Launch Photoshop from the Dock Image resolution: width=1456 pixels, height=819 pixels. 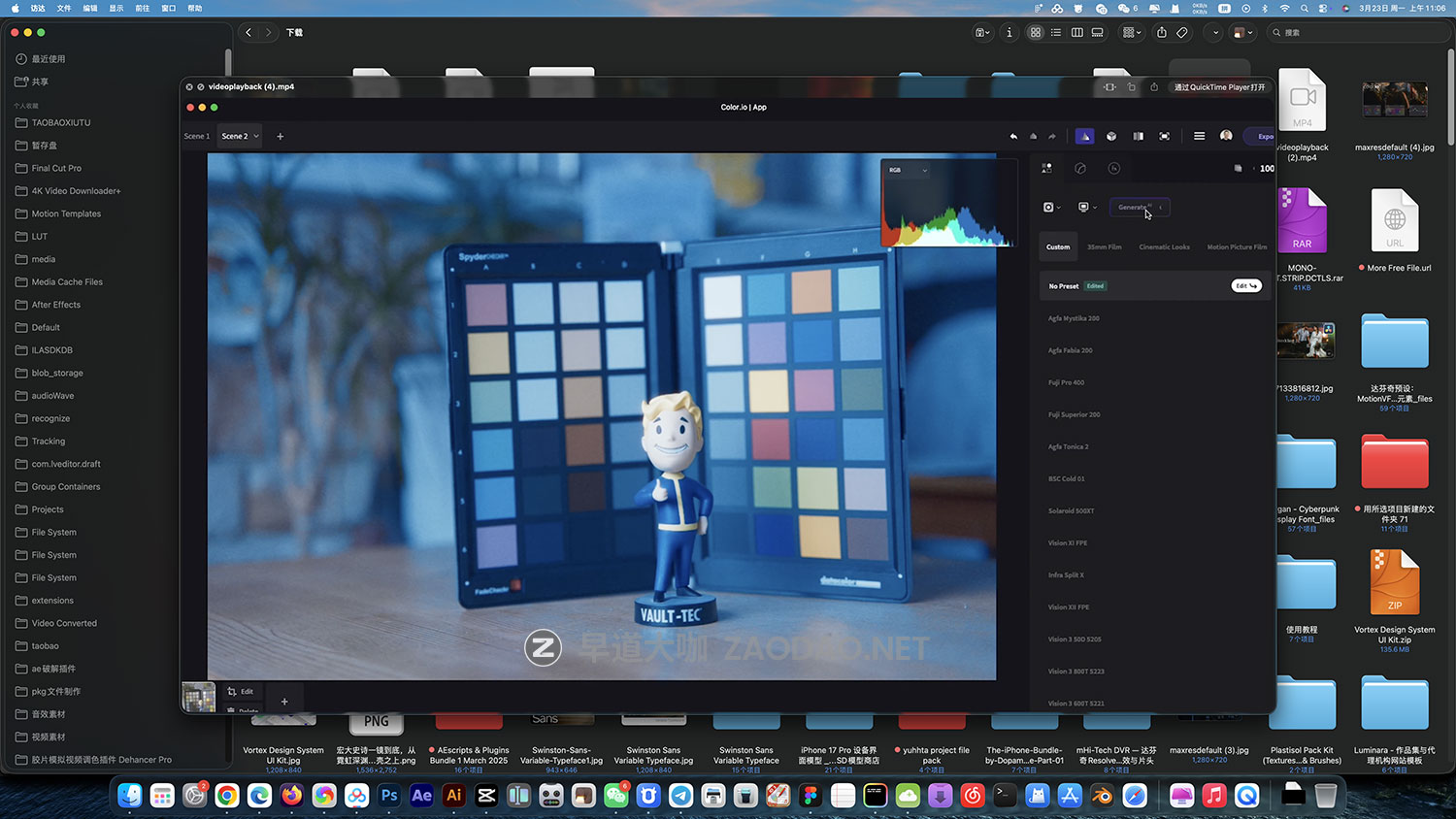tap(389, 796)
